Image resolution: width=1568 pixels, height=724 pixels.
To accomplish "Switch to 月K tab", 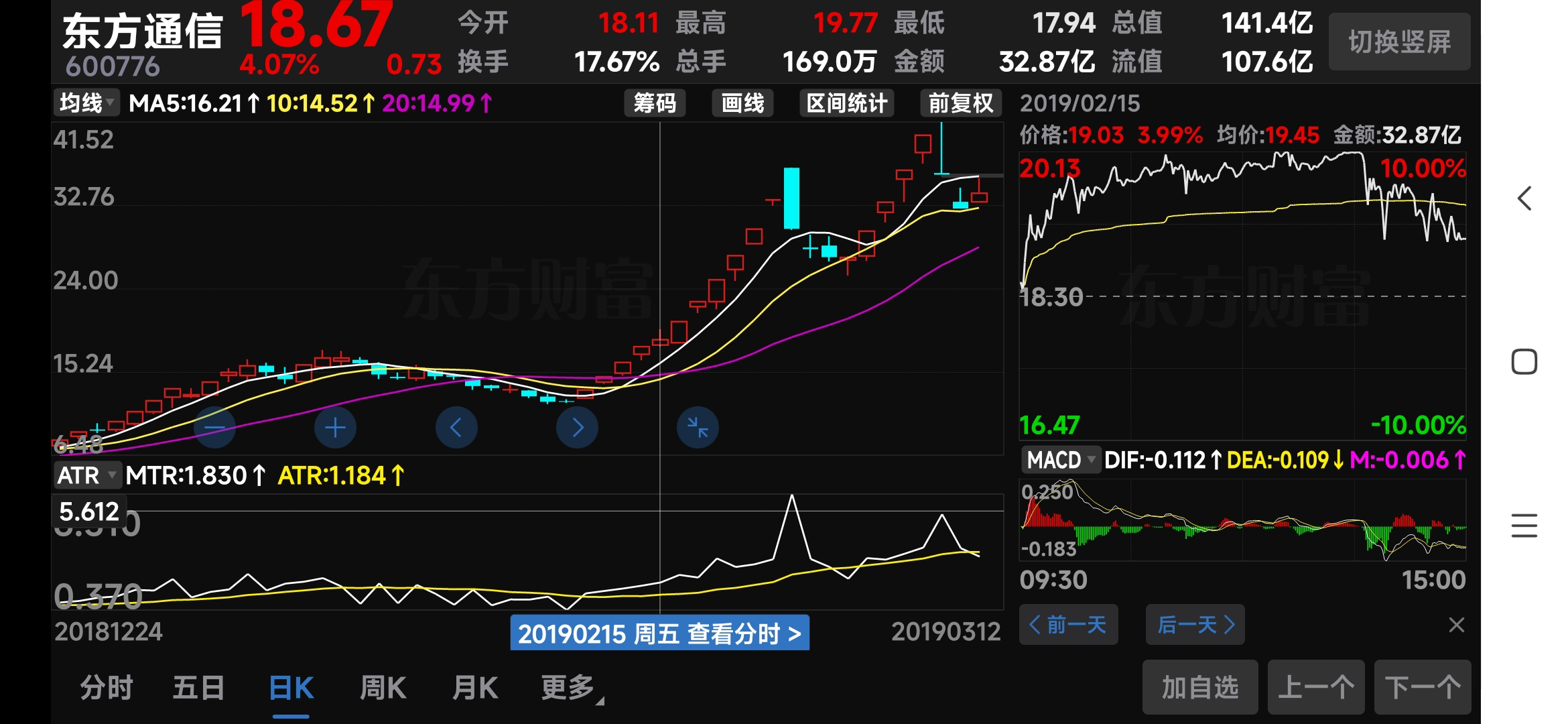I will [x=475, y=688].
